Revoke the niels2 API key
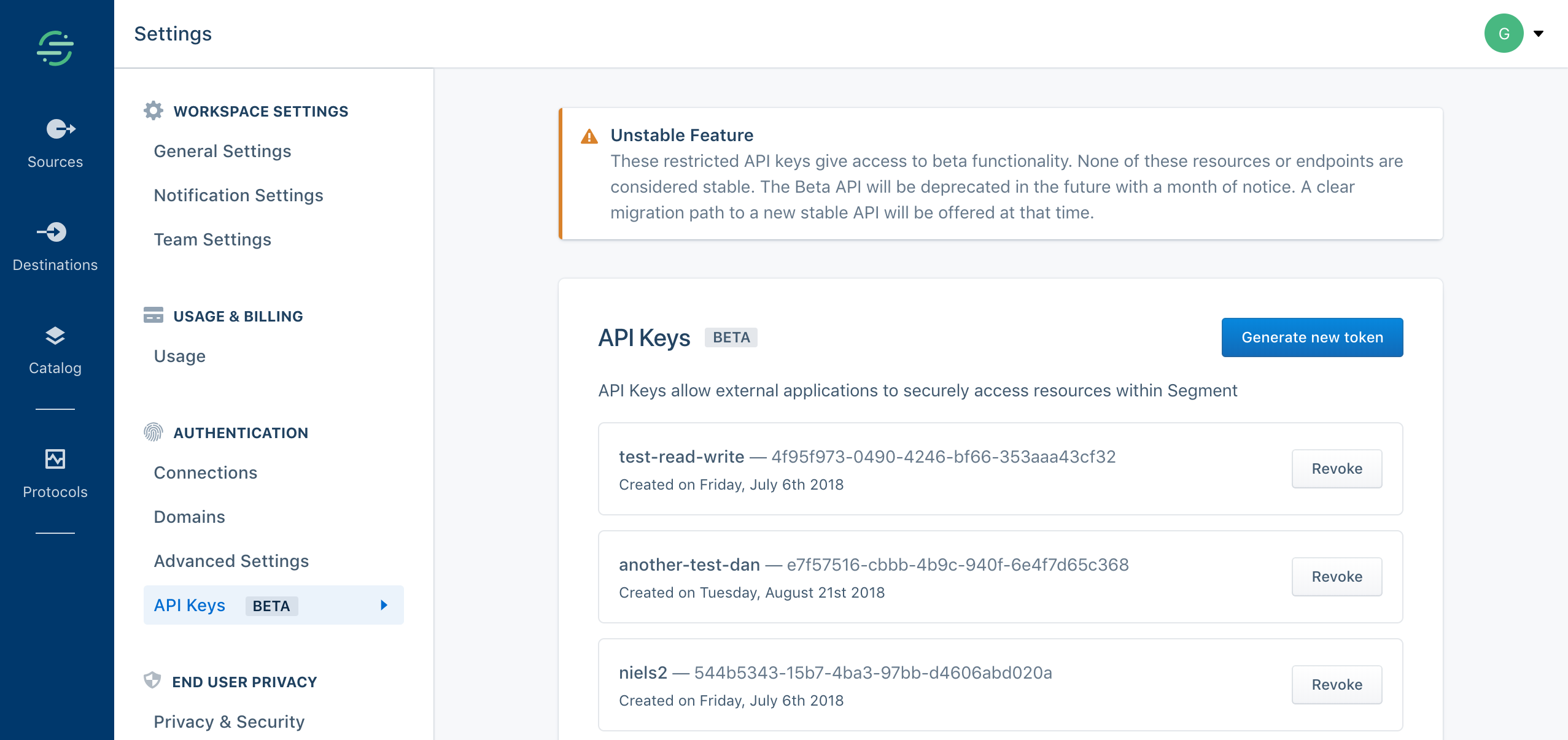1568x740 pixels. (x=1337, y=684)
